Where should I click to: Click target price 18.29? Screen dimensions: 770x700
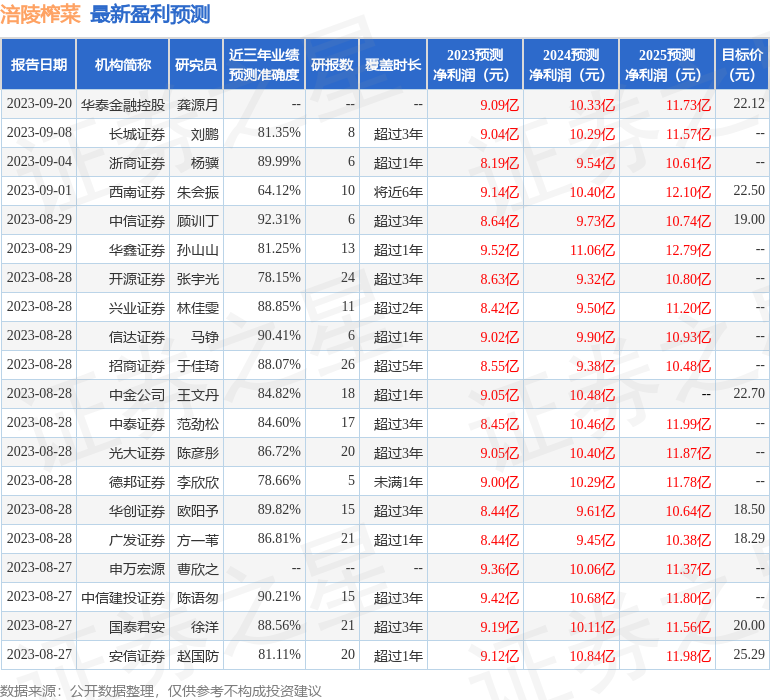click(749, 538)
